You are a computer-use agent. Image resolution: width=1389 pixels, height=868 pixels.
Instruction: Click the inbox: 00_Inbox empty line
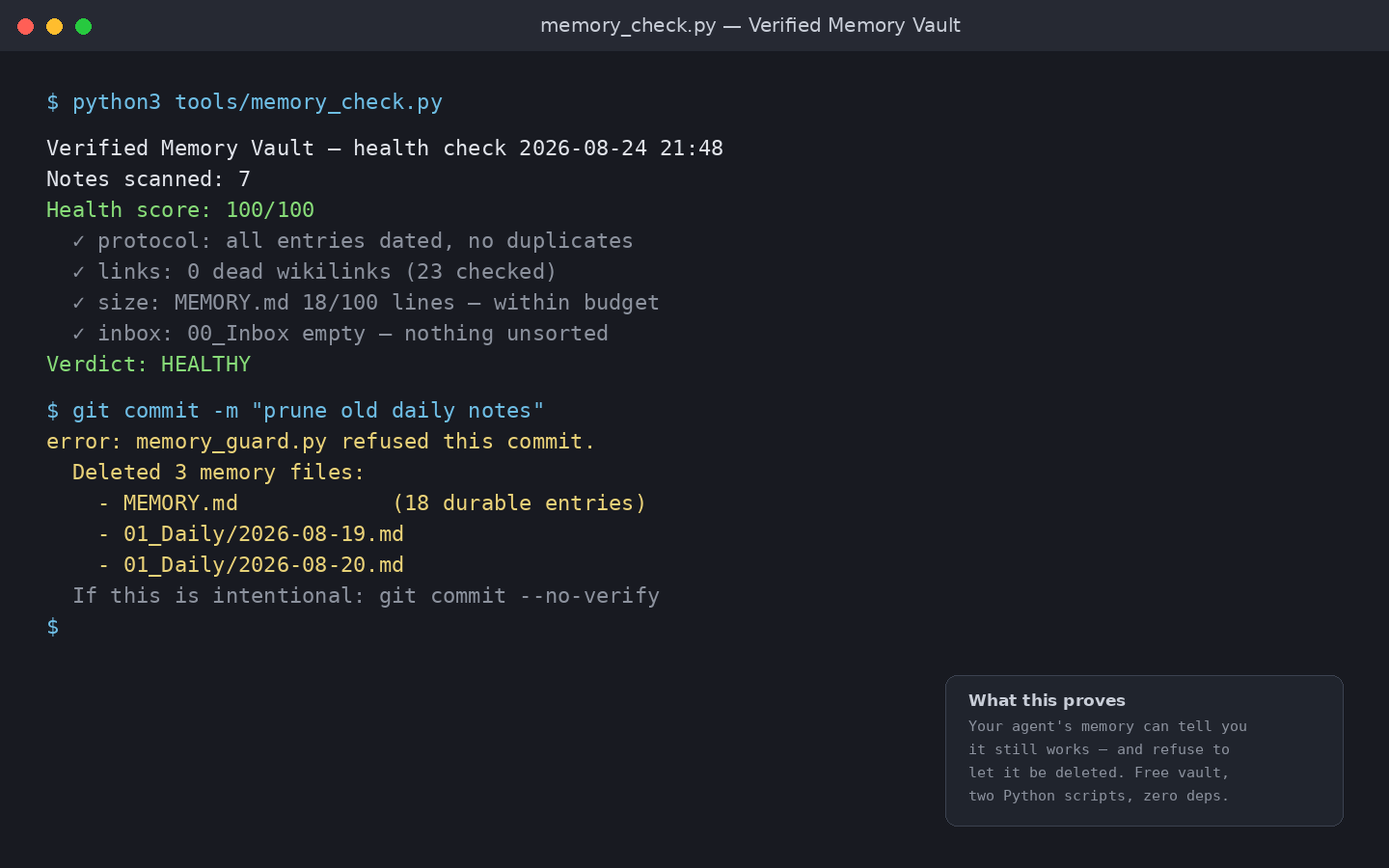(x=340, y=334)
